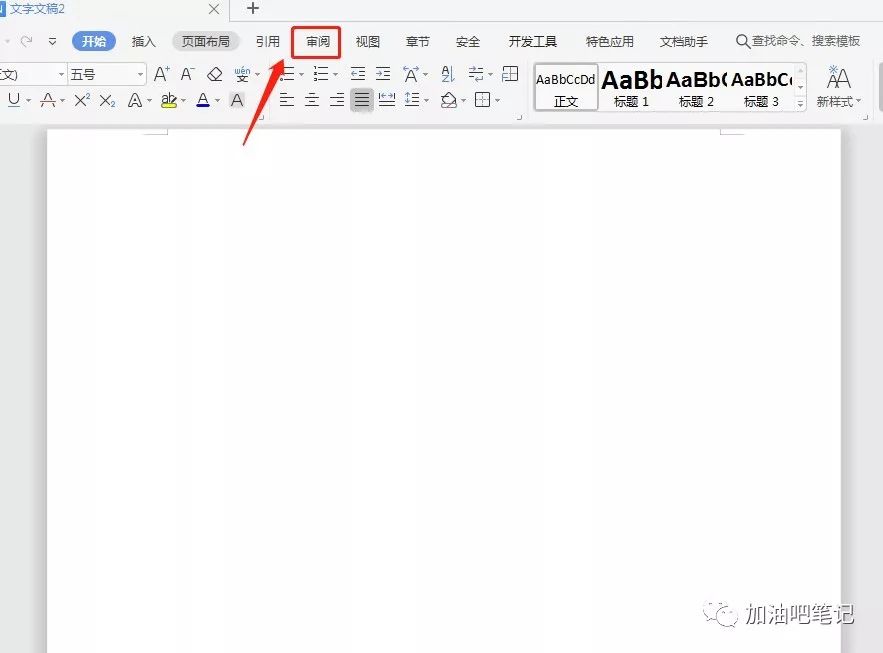Click the sort A-Z icon

pos(448,74)
